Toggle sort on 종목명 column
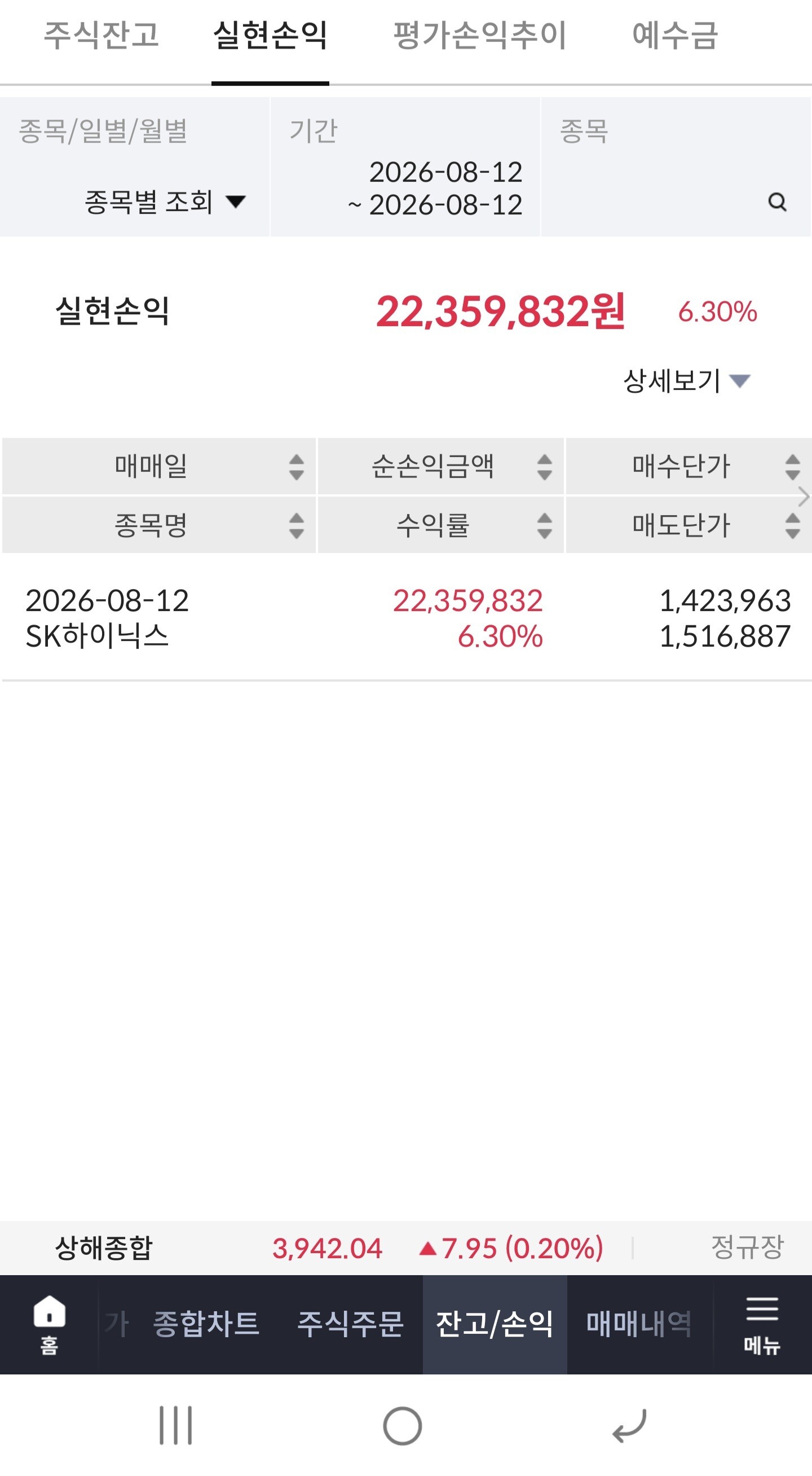Screen dimensions: 812x1476 pyautogui.click(x=297, y=525)
